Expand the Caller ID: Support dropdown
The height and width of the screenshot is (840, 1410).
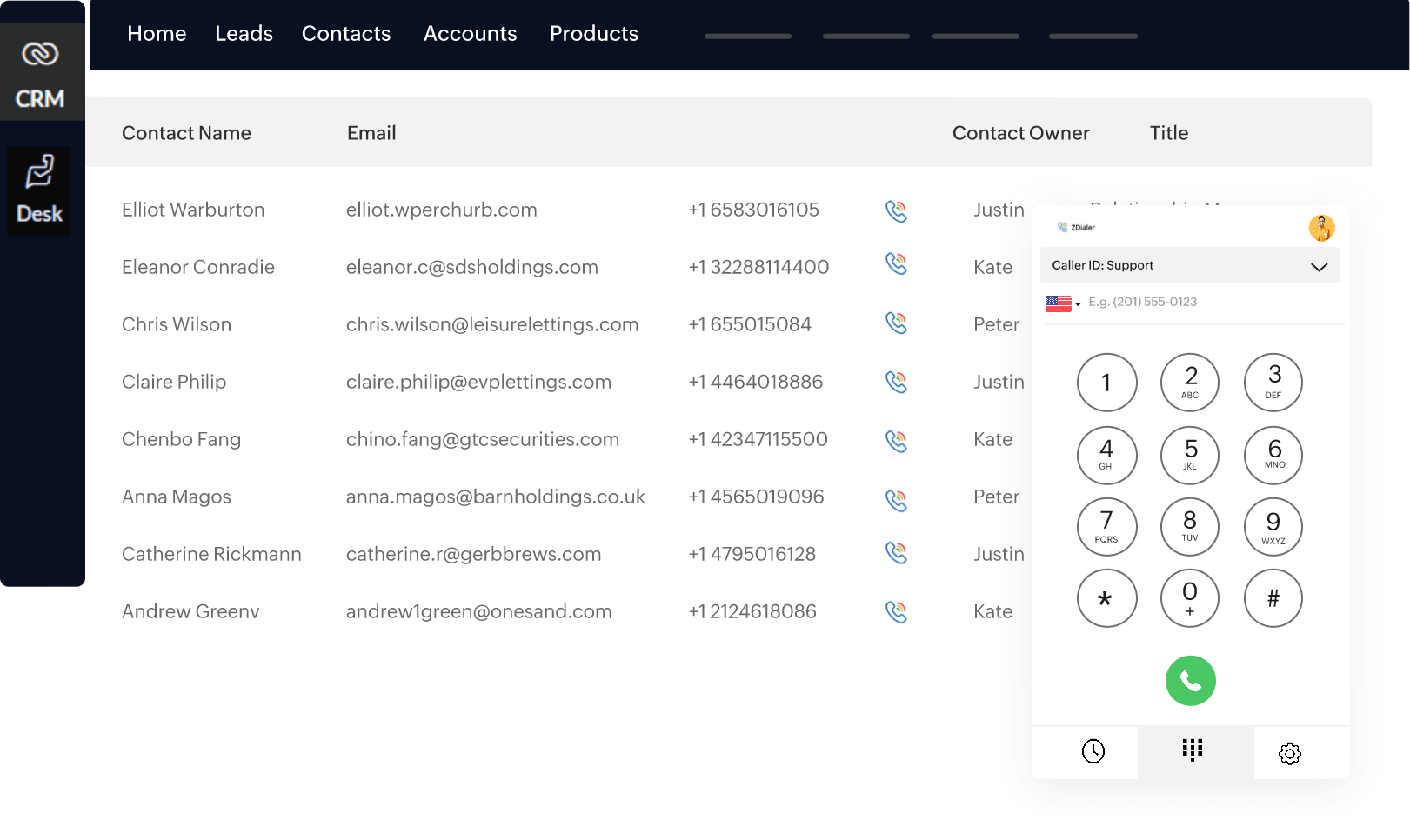1189,265
